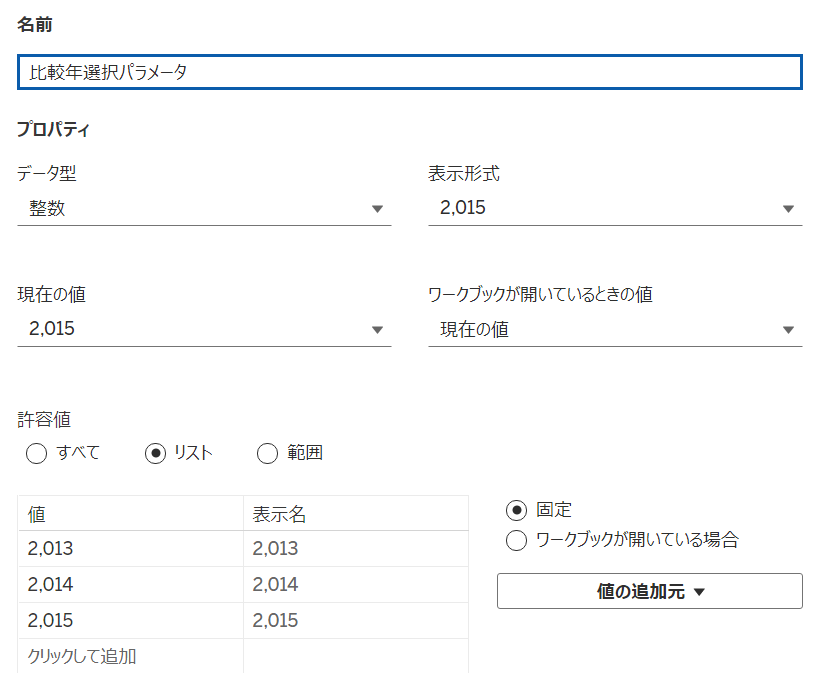Screen dimensions: 820x673
Task: Open the ワークブックが開いているときの値 dropdown
Action: click(x=615, y=329)
